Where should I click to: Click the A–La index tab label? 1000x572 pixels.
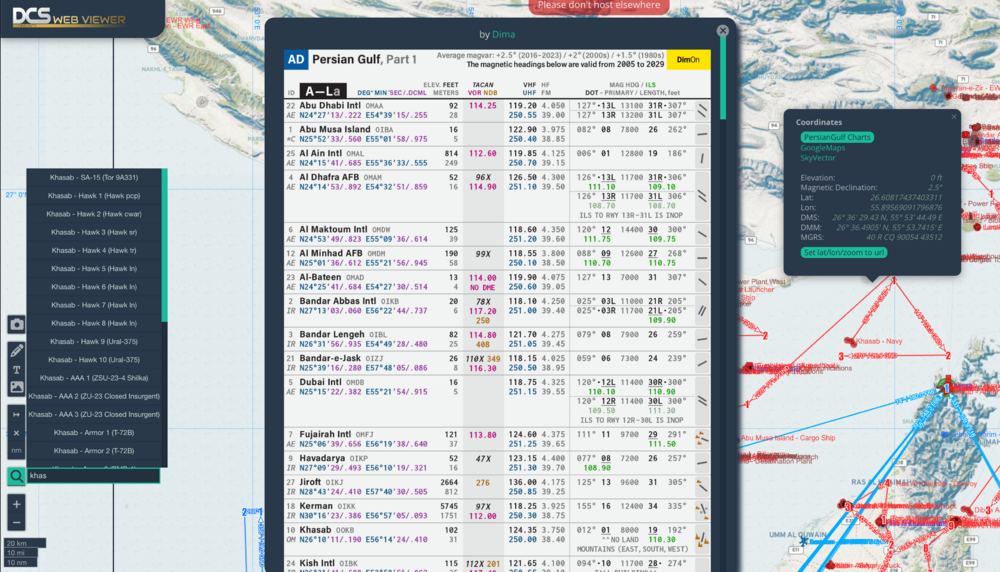pyautogui.click(x=323, y=91)
